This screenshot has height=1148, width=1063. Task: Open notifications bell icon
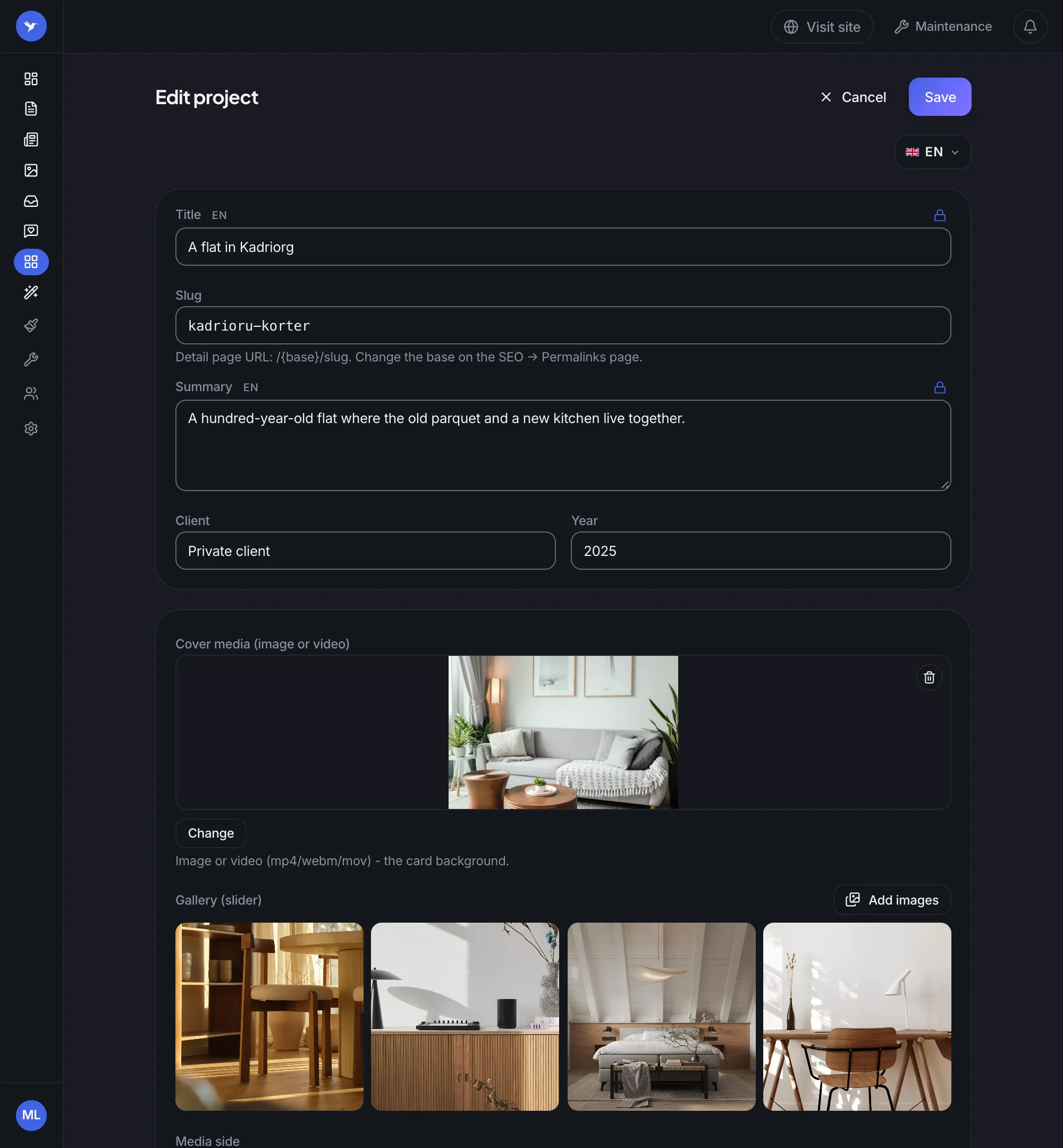coord(1030,27)
